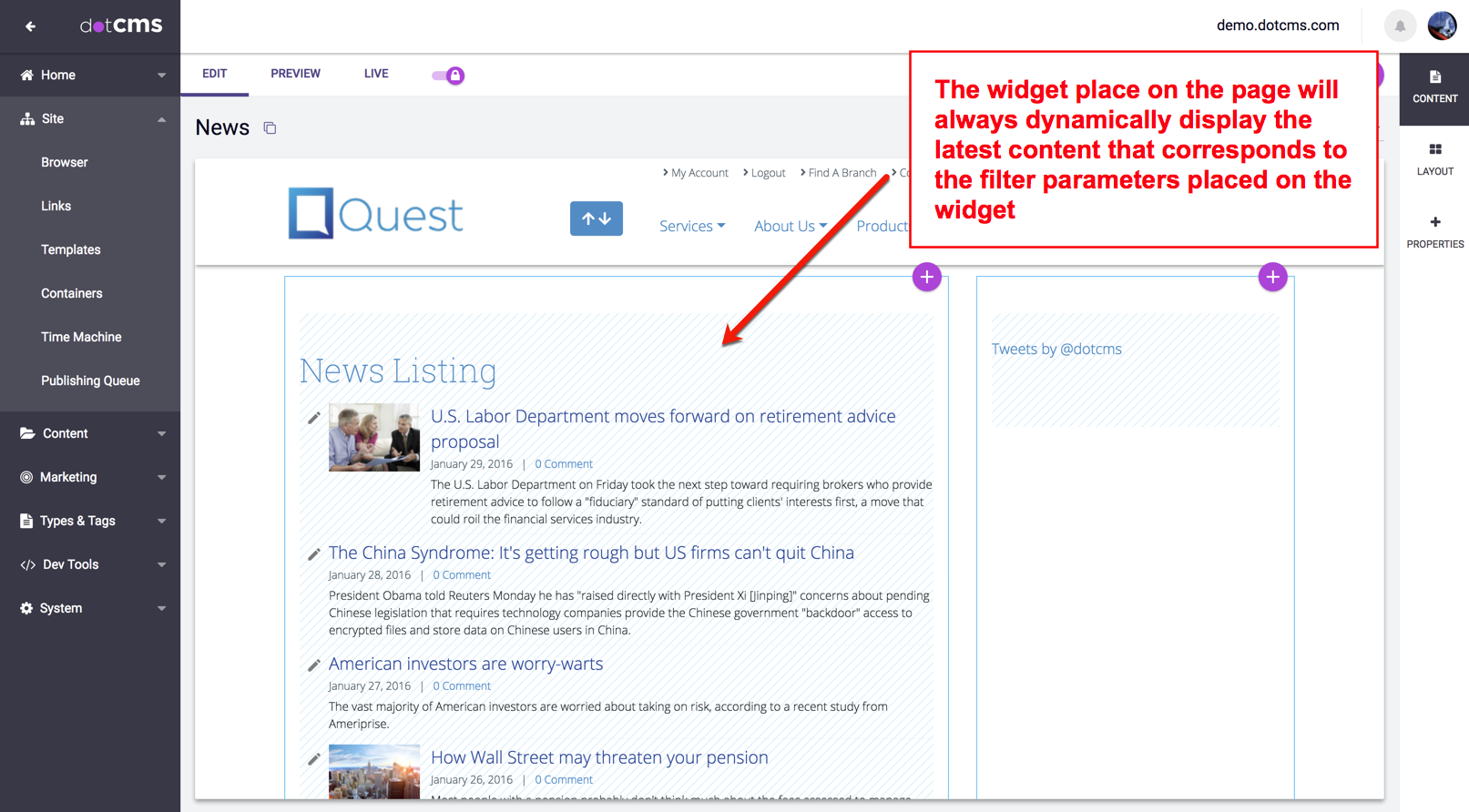Add content to the Tweets container
Screen dimensions: 1469x812
(x=1272, y=277)
